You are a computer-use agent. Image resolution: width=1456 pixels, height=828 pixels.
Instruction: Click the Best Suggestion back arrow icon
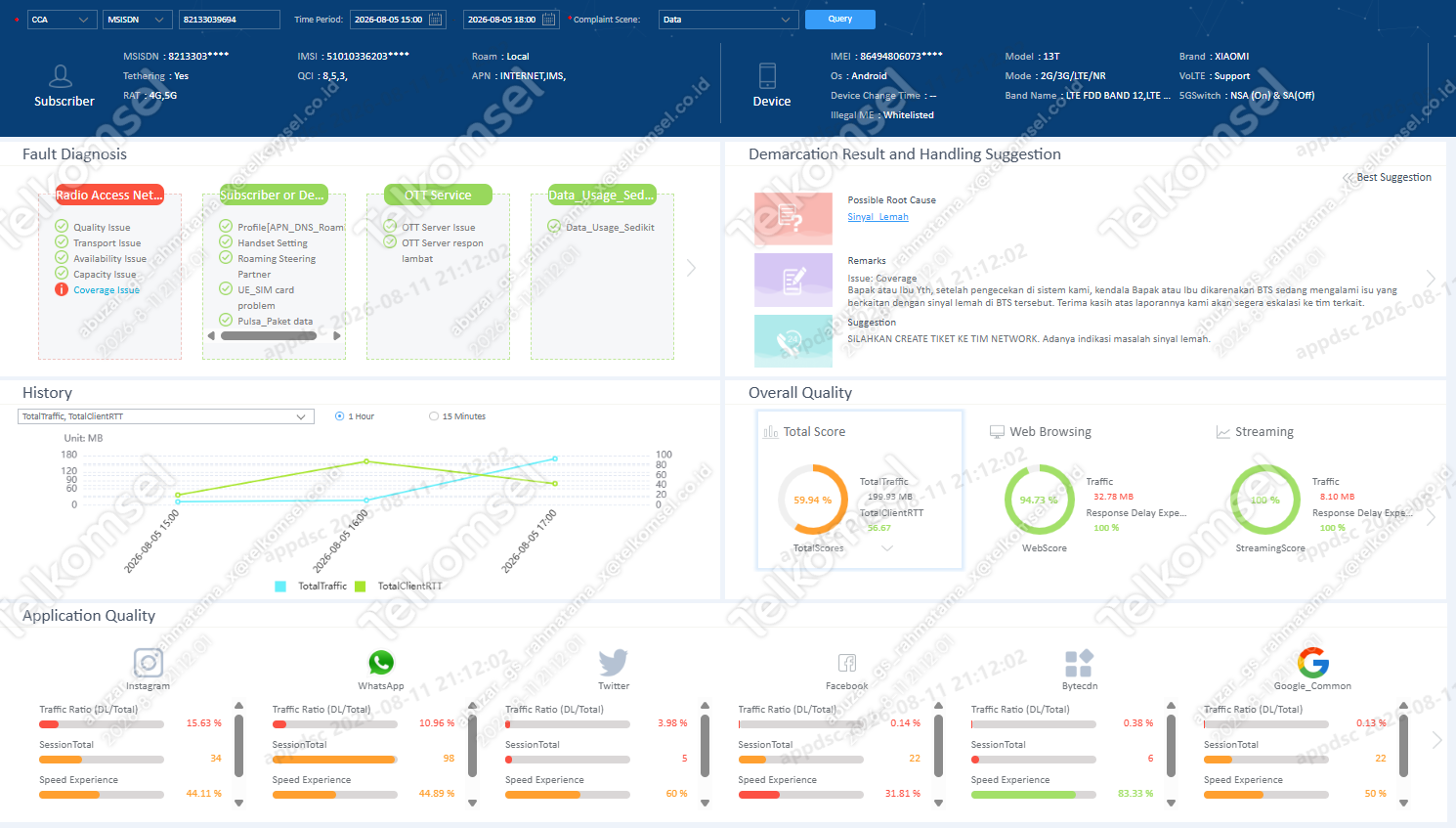[x=1349, y=177]
